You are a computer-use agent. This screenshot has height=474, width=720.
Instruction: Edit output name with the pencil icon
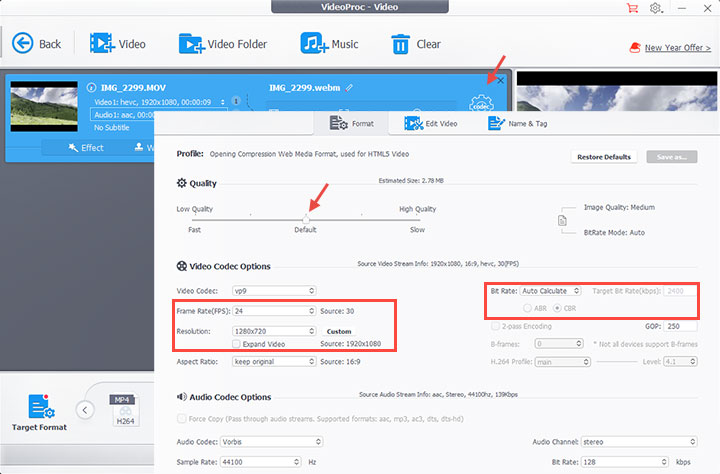click(349, 87)
